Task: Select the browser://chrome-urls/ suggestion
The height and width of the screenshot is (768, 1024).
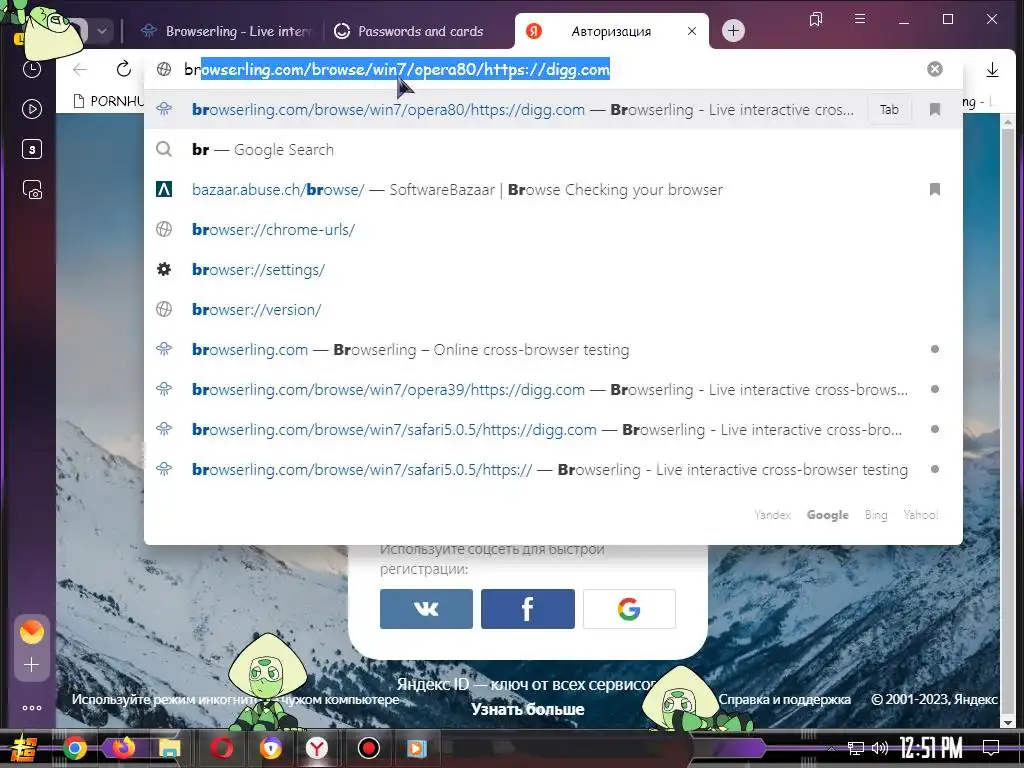Action: tap(553, 230)
